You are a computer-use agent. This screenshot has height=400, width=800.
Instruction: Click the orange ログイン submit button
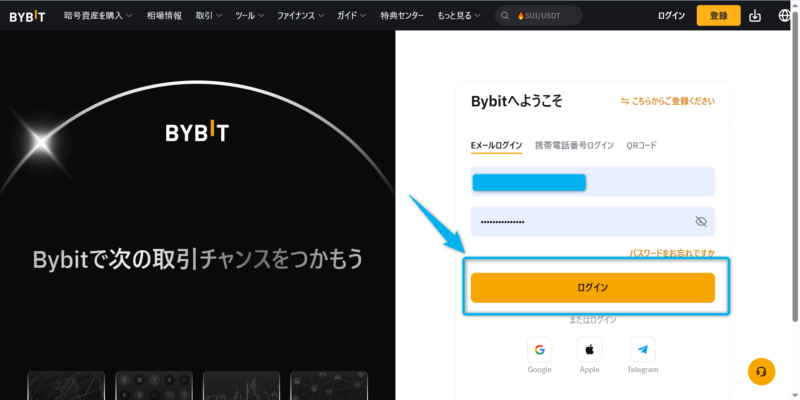[x=592, y=288]
